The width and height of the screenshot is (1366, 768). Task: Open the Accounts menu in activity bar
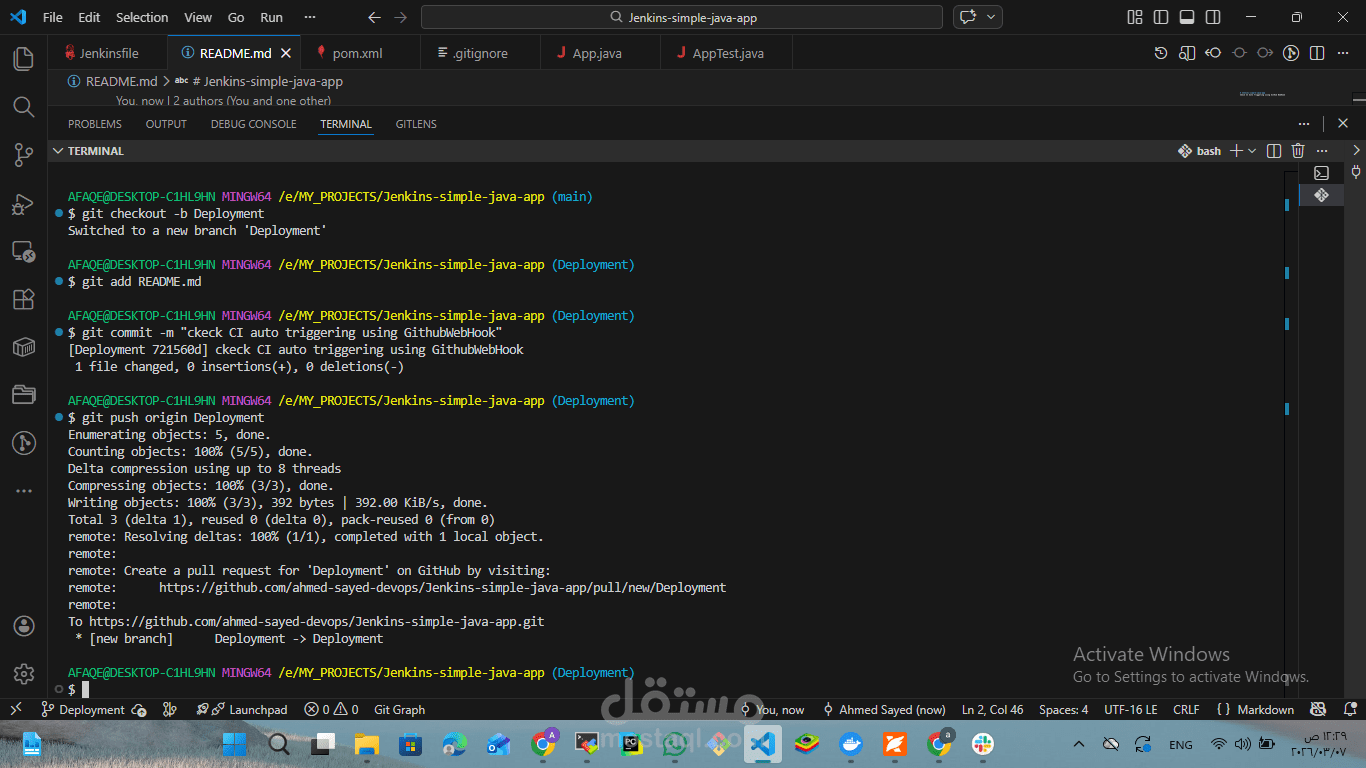click(24, 626)
